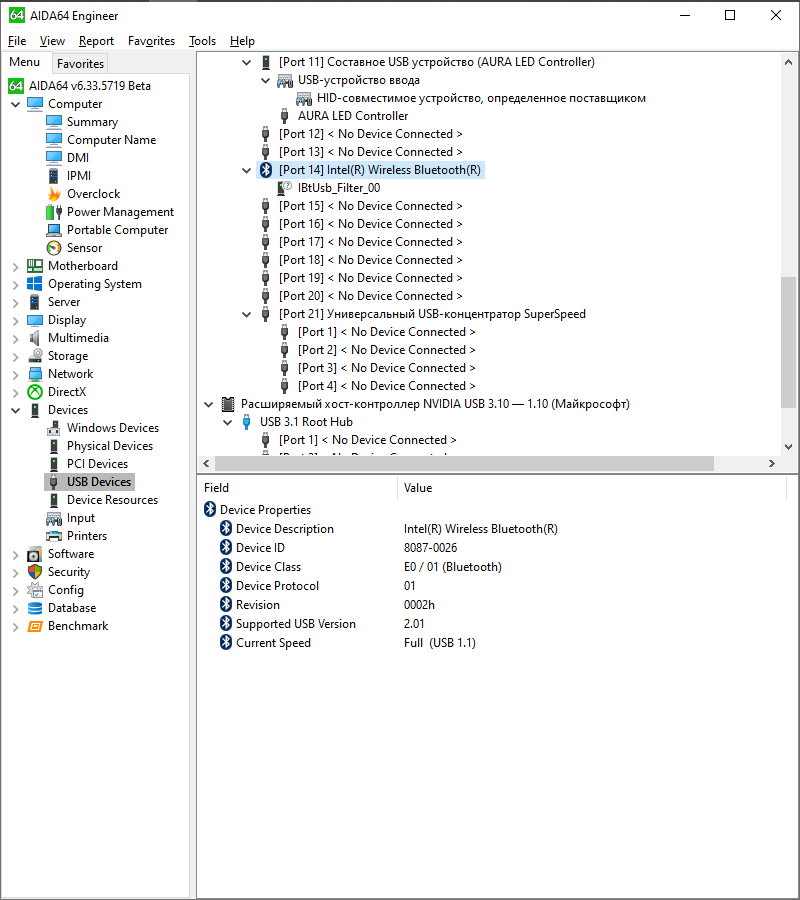This screenshot has width=800, height=900.
Task: Click the Power Management battery icon
Action: (x=54, y=212)
